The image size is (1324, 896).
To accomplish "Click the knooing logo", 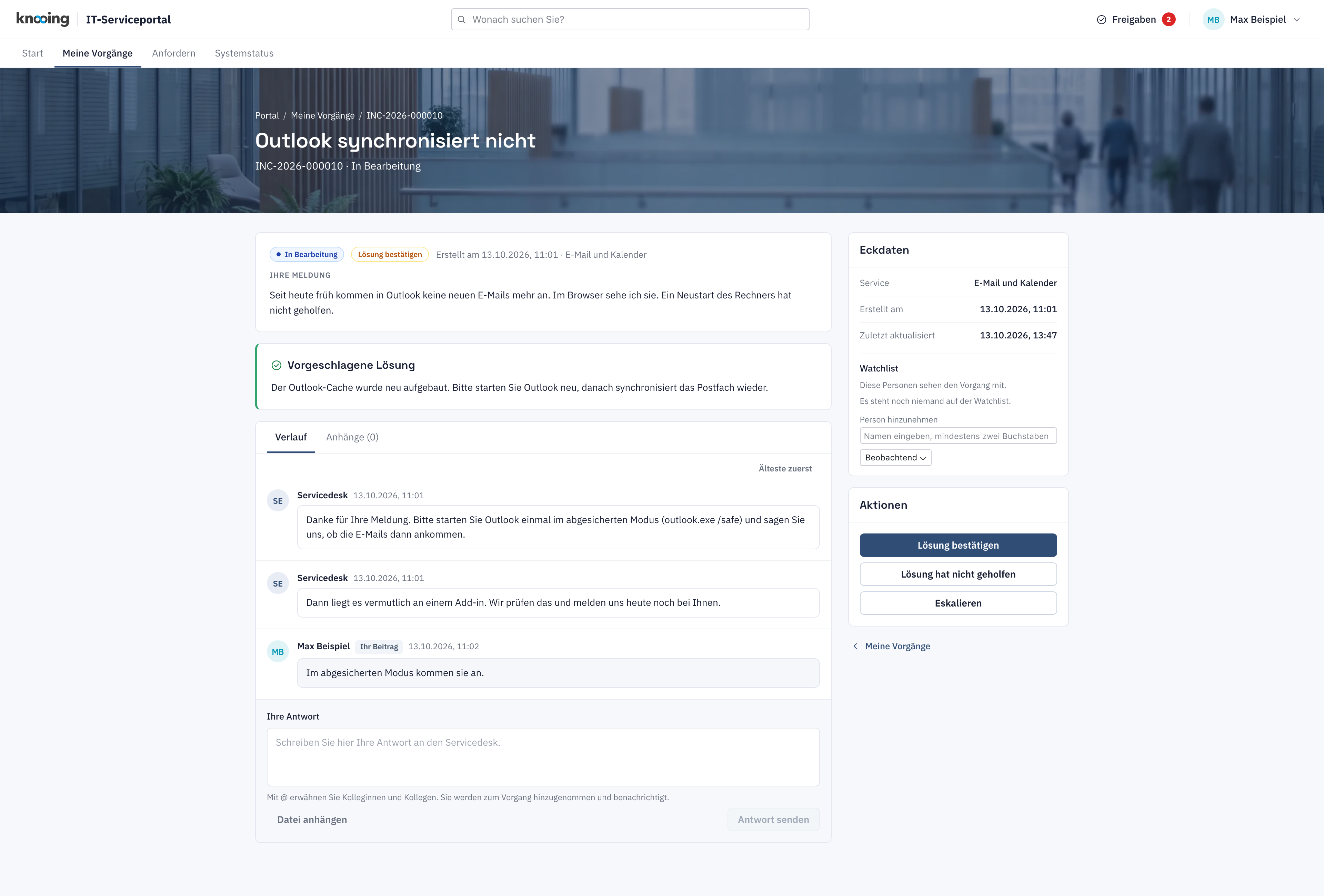I will (x=43, y=19).
